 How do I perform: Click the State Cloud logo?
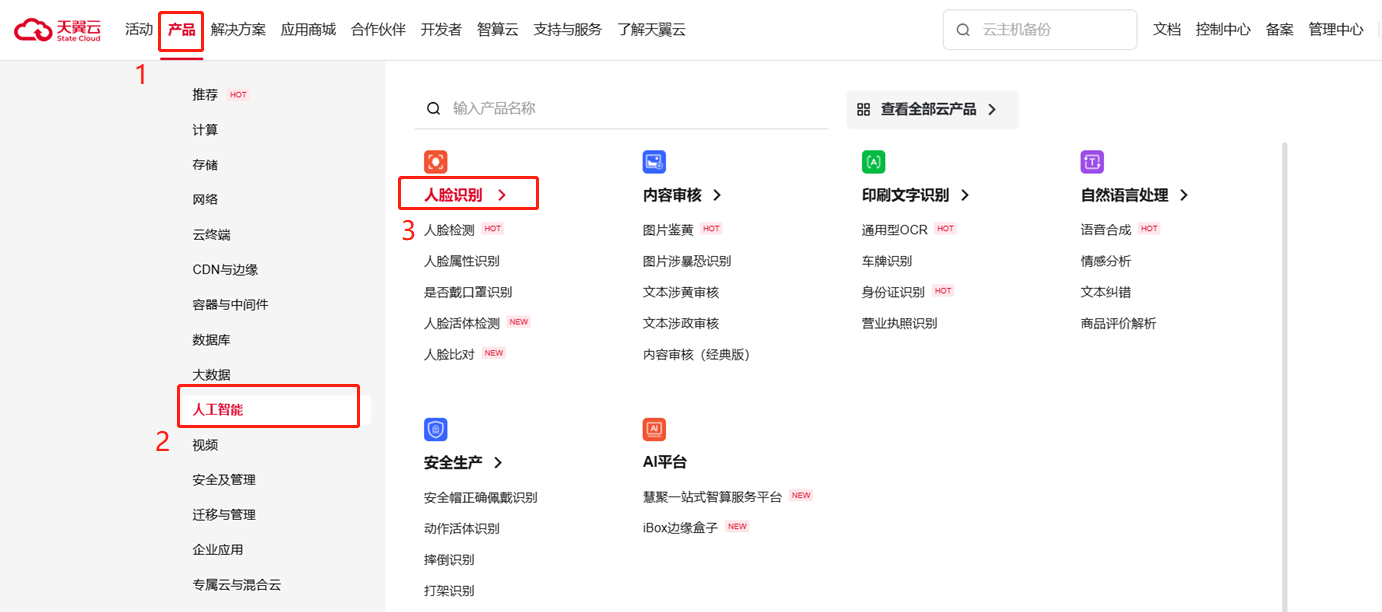(x=58, y=30)
